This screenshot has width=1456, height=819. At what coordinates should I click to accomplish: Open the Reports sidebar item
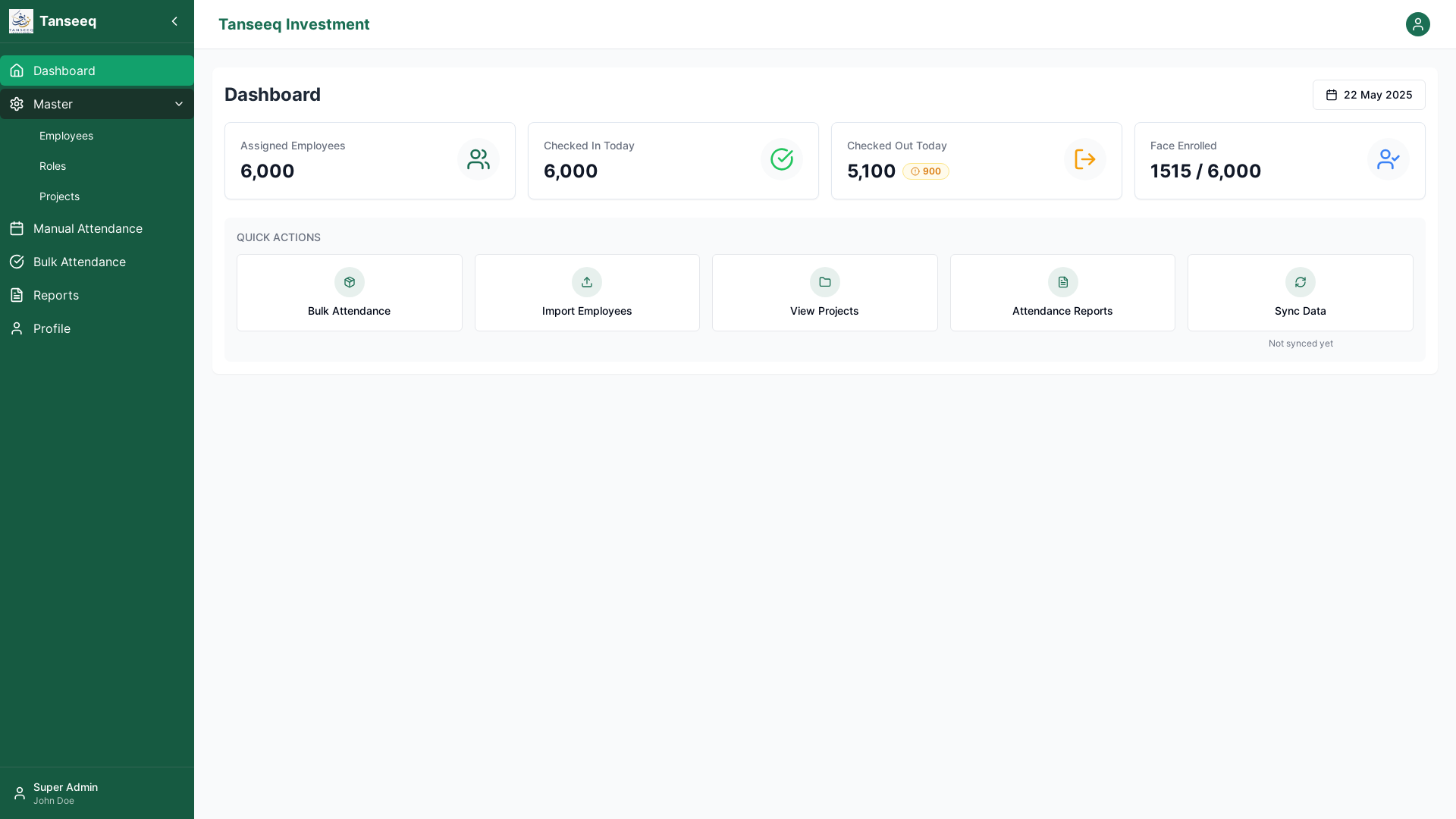(x=97, y=295)
